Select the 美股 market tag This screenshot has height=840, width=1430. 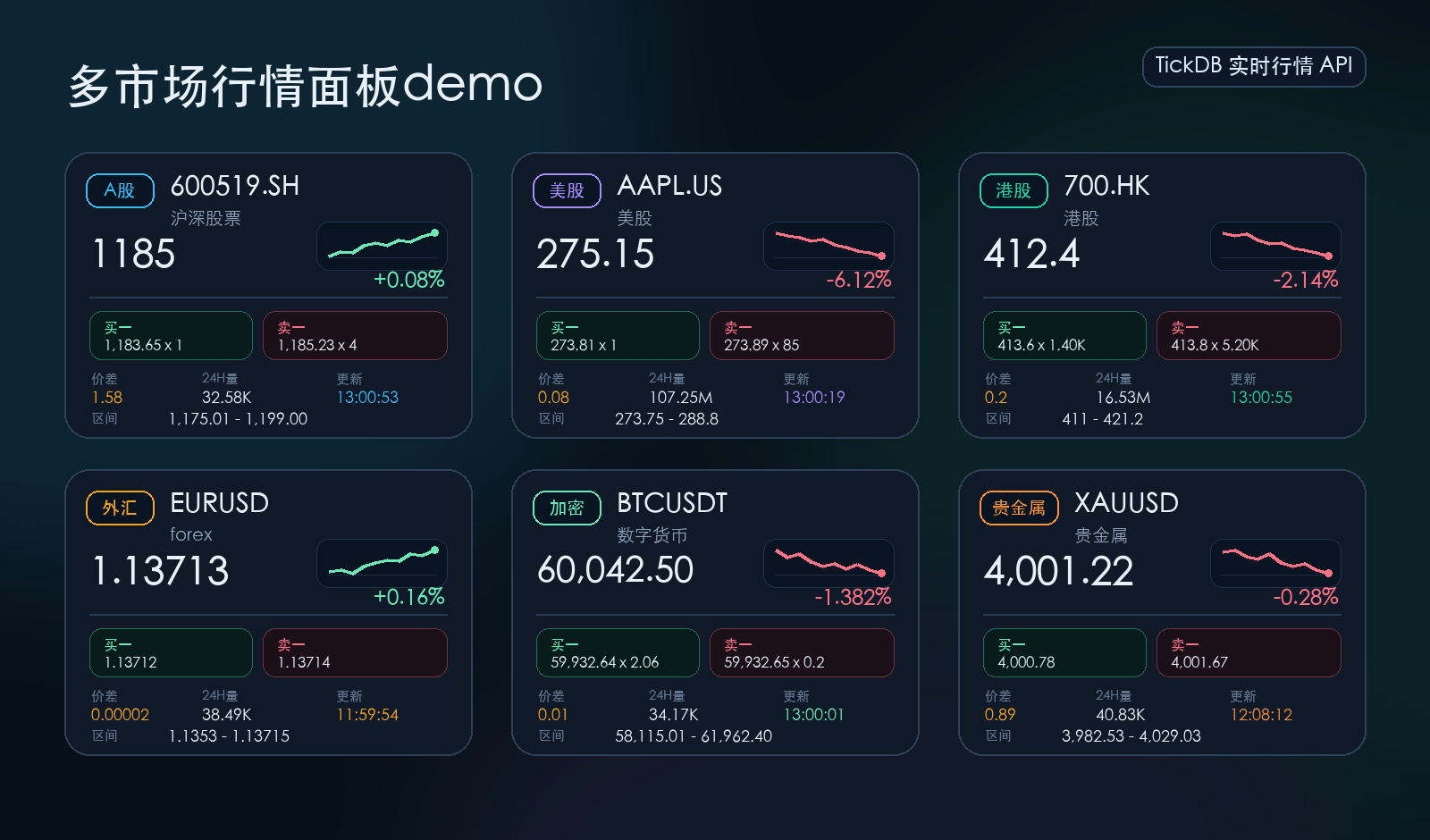coord(567,190)
